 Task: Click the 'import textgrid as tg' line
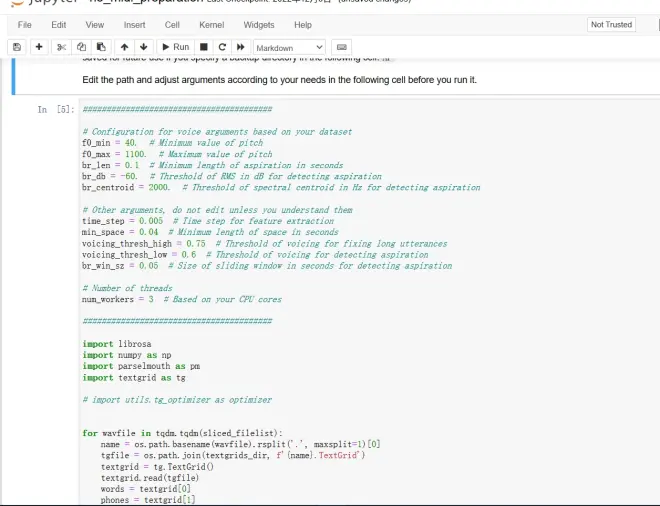(134, 378)
